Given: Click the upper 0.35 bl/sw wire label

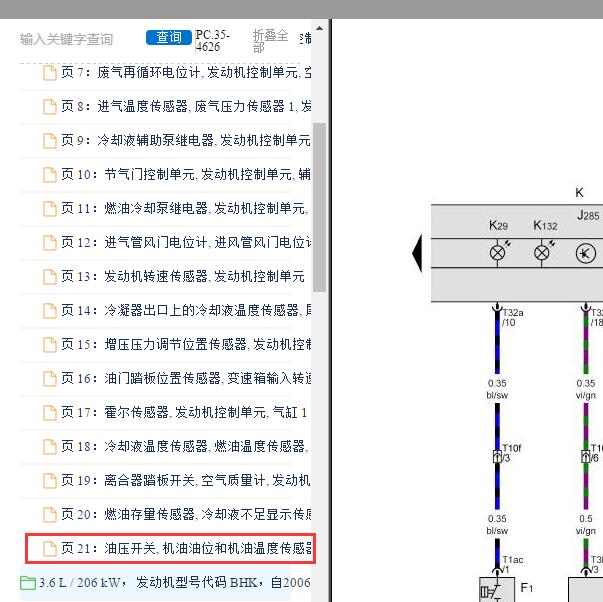Looking at the screenshot, I should pyautogui.click(x=497, y=389).
